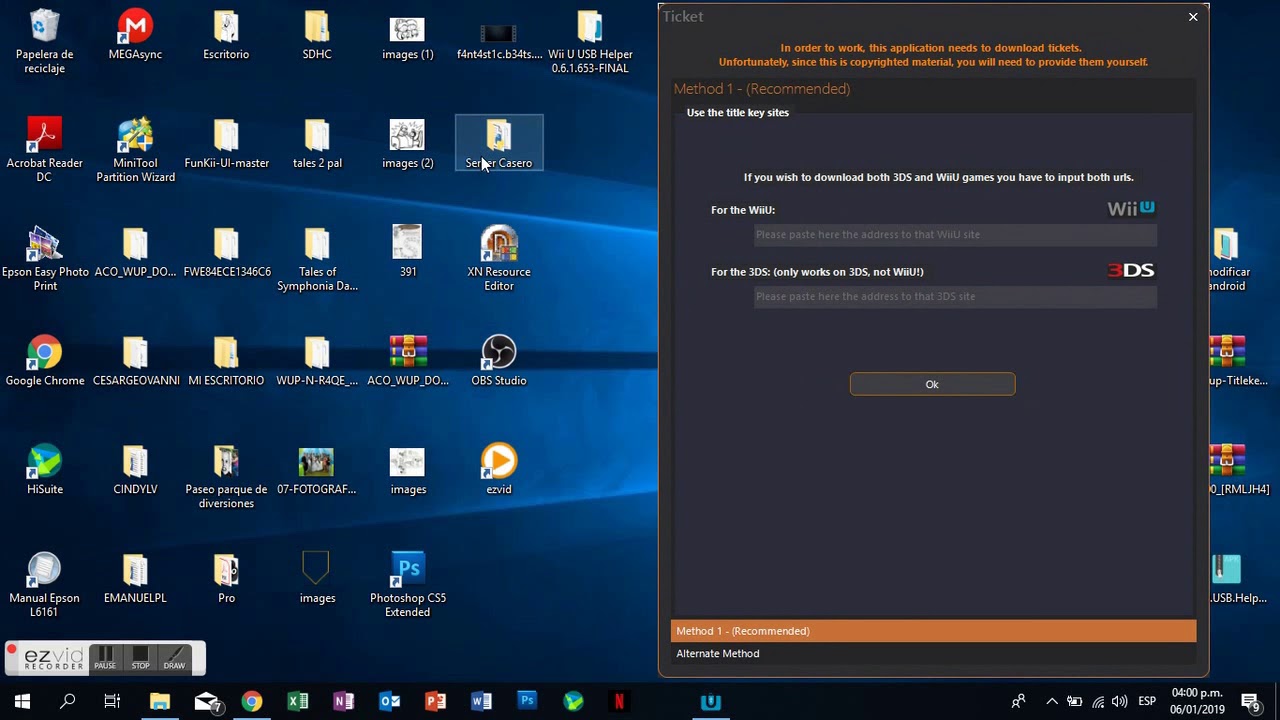Select tales 2 pal folder
Viewport: 1280px width, 720px height.
317,144
